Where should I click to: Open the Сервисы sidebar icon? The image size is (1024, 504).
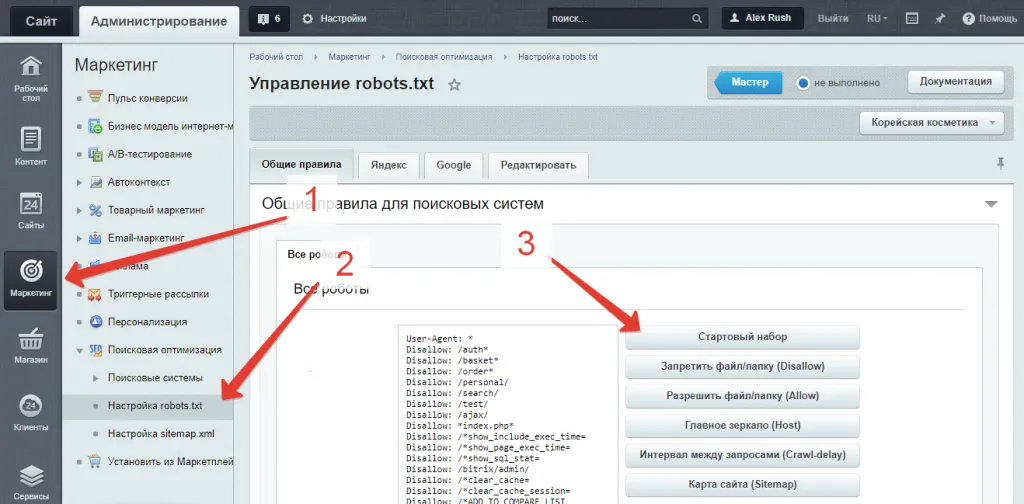31,480
